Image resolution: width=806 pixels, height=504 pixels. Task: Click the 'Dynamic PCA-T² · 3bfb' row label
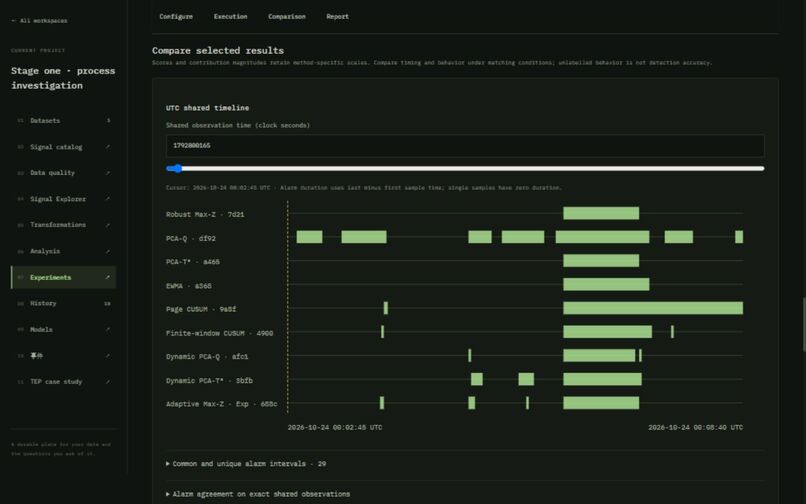click(x=209, y=381)
